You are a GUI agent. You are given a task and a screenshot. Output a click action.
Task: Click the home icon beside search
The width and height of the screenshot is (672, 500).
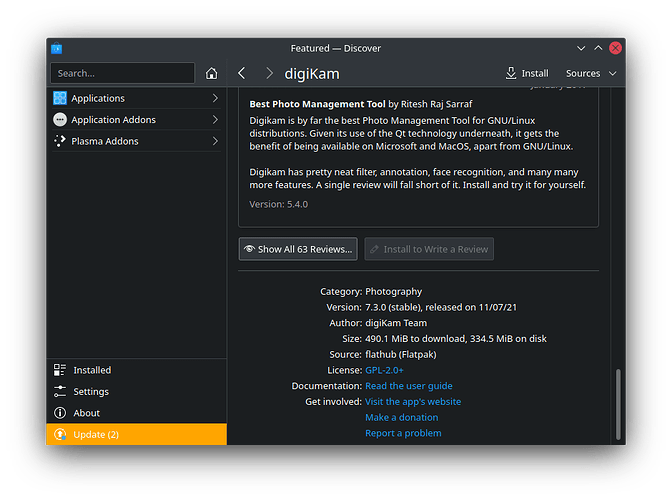tap(211, 73)
